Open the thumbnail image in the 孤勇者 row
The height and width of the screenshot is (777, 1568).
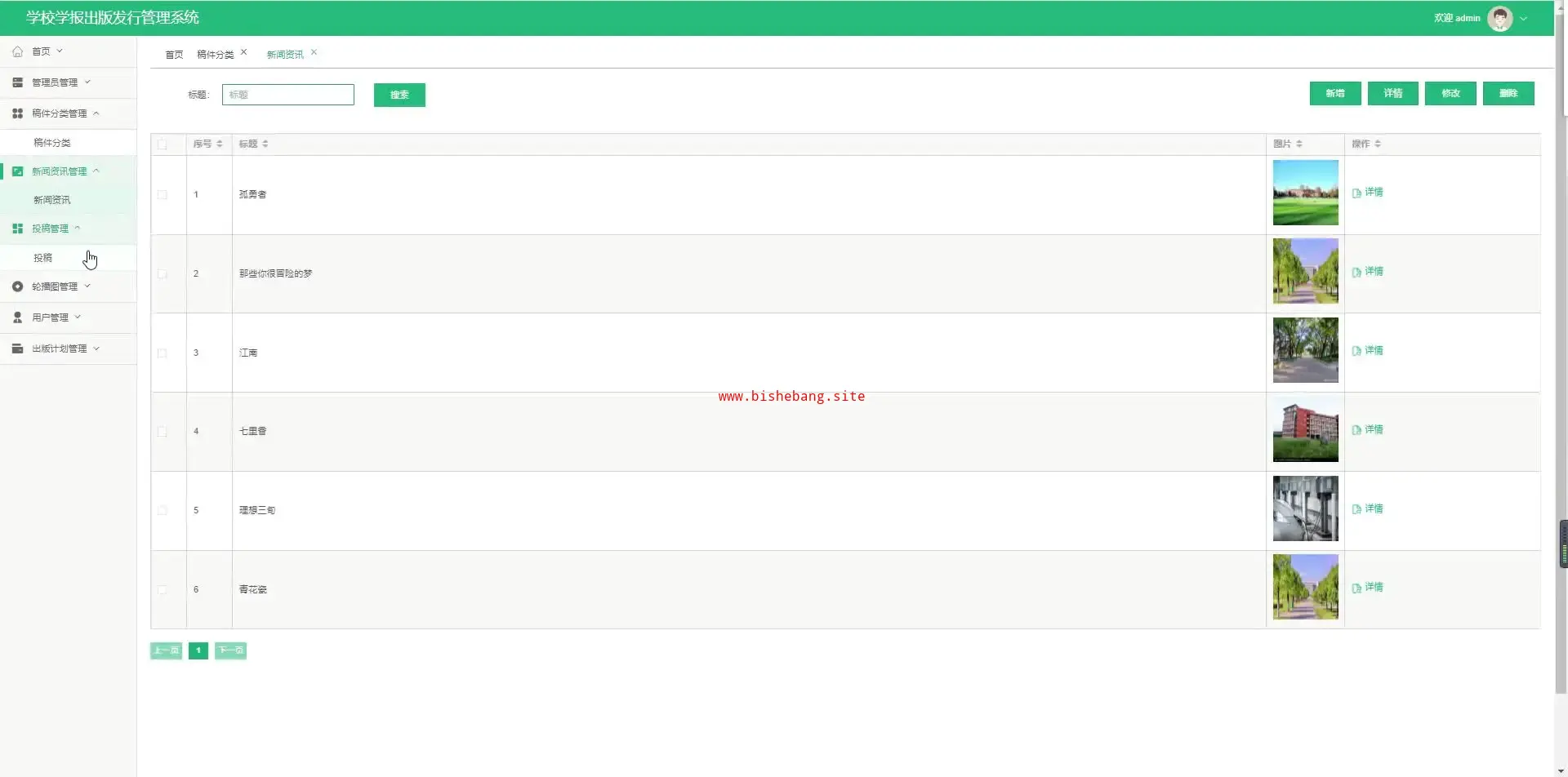click(1305, 193)
